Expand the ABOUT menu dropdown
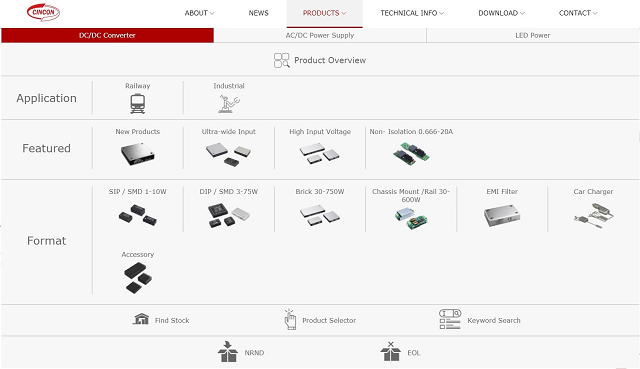640x369 pixels. pos(199,13)
